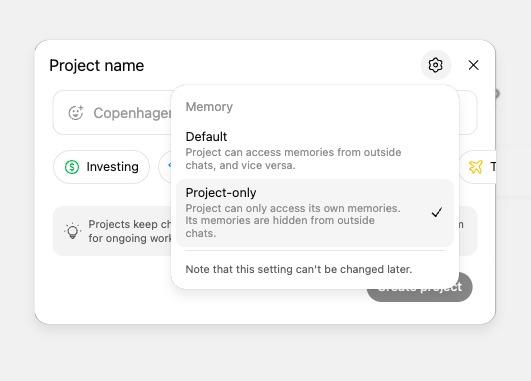Select the chip labeled T with airplane
The width and height of the screenshot is (531, 381).
tap(478, 167)
